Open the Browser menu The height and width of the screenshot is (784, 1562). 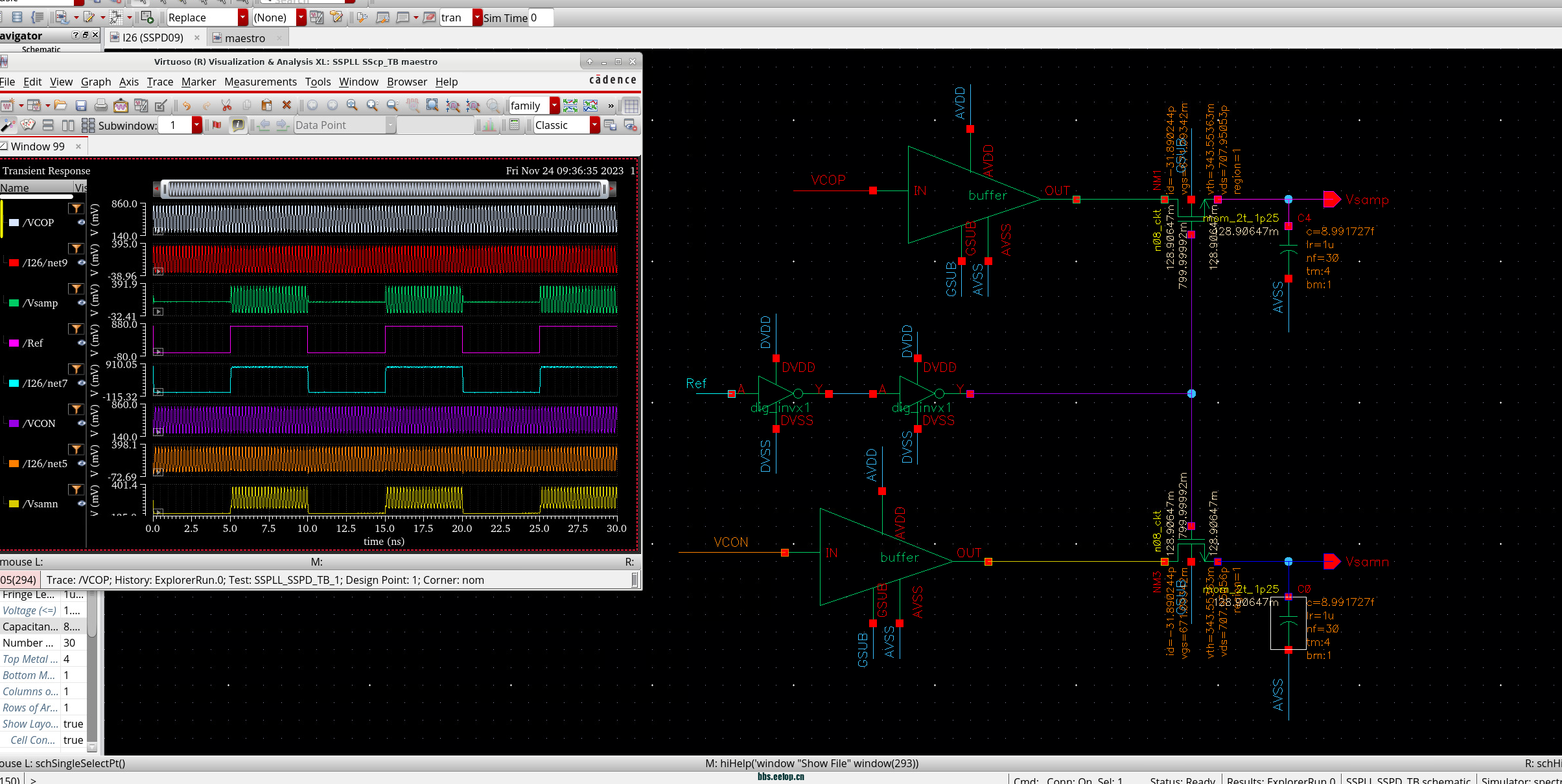407,82
